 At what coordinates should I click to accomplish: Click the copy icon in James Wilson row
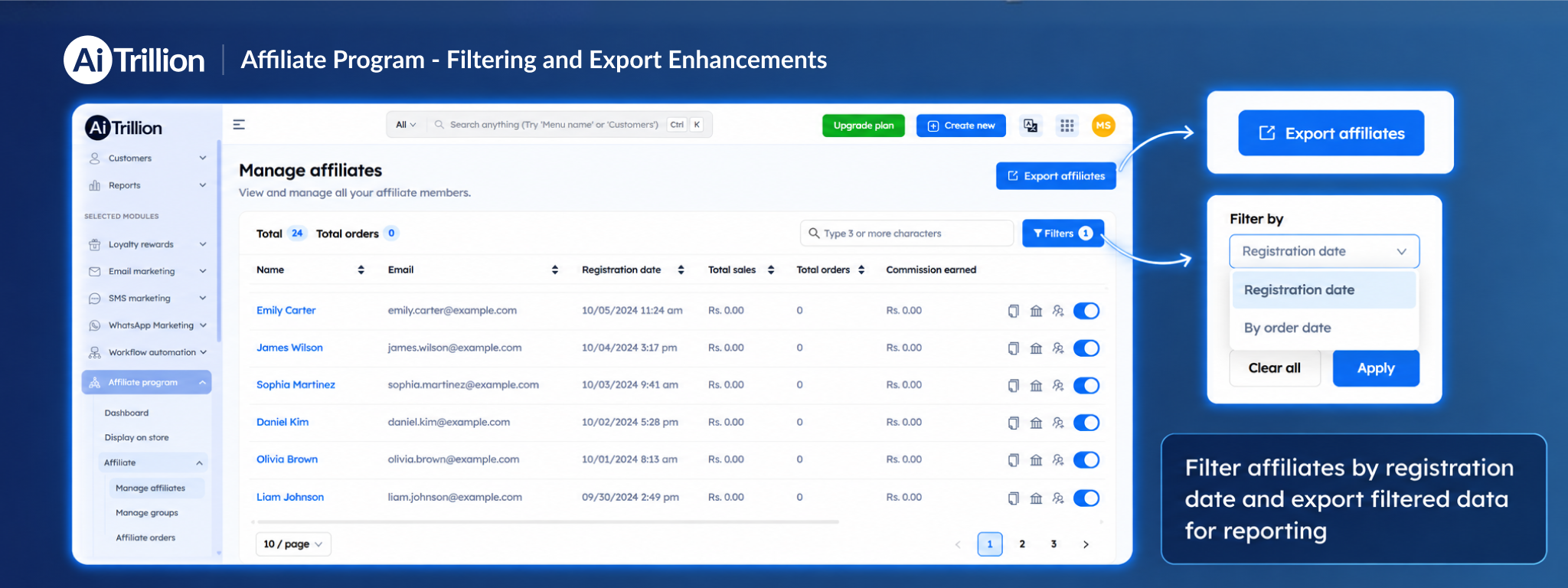coord(1014,348)
